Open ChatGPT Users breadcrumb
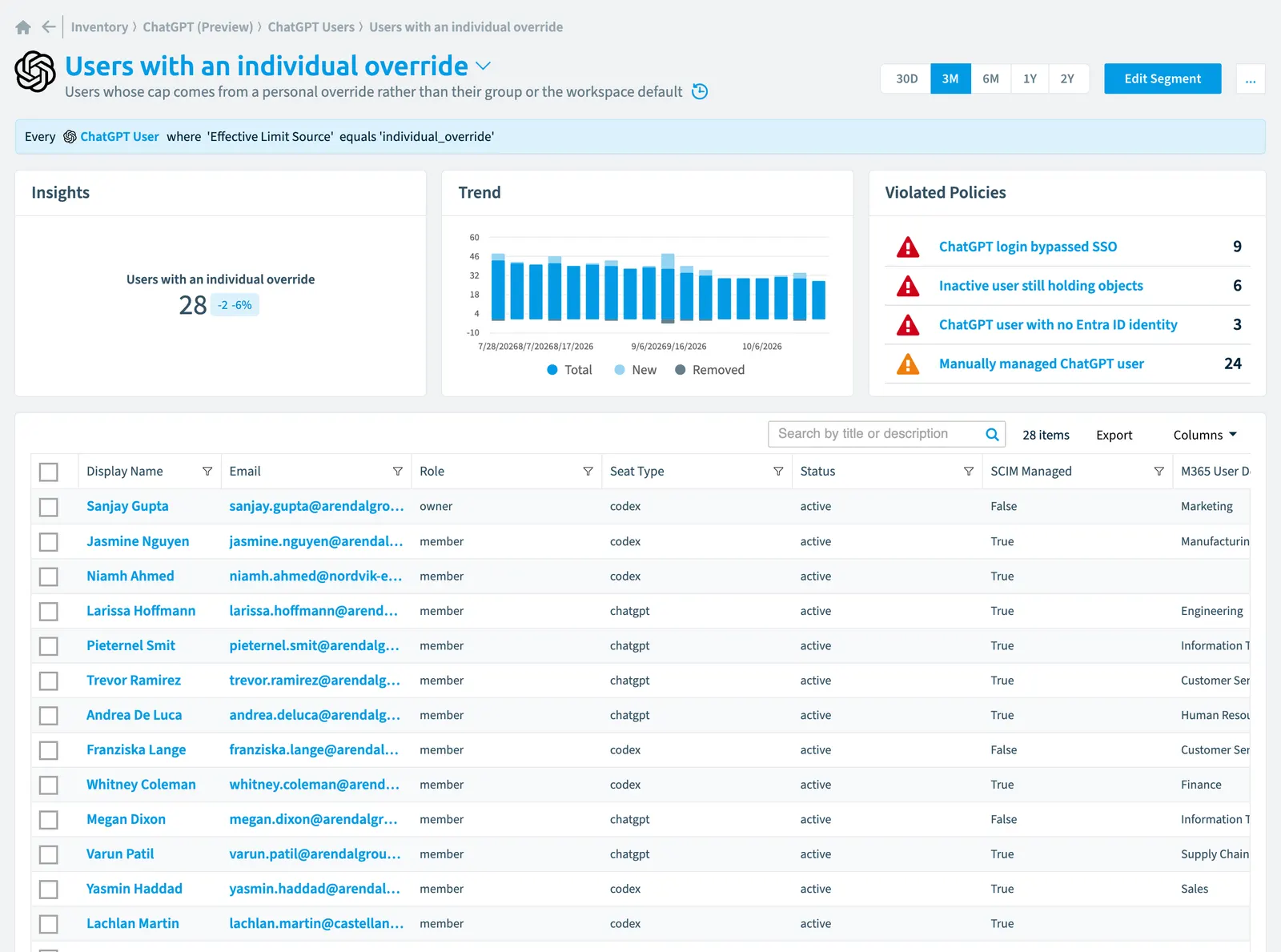Viewport: 1281px width, 952px height. (311, 27)
